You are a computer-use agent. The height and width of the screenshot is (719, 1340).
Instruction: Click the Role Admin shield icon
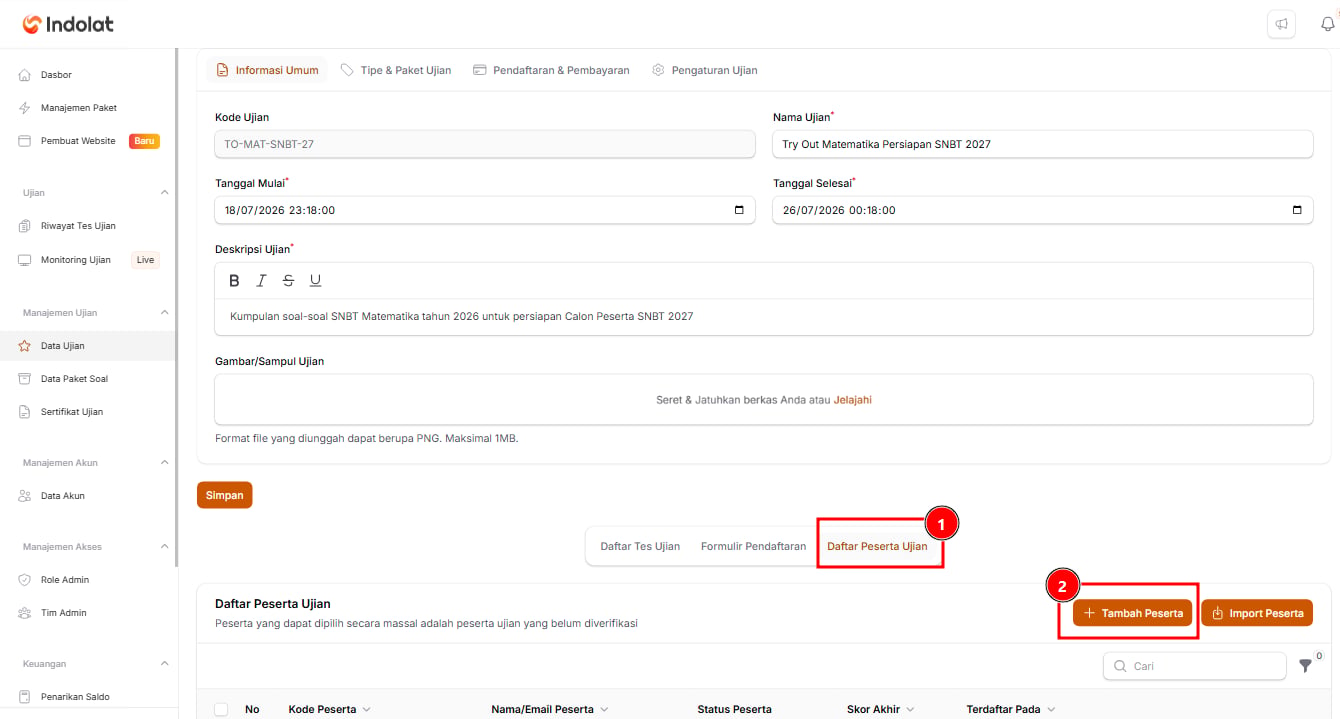tap(25, 580)
